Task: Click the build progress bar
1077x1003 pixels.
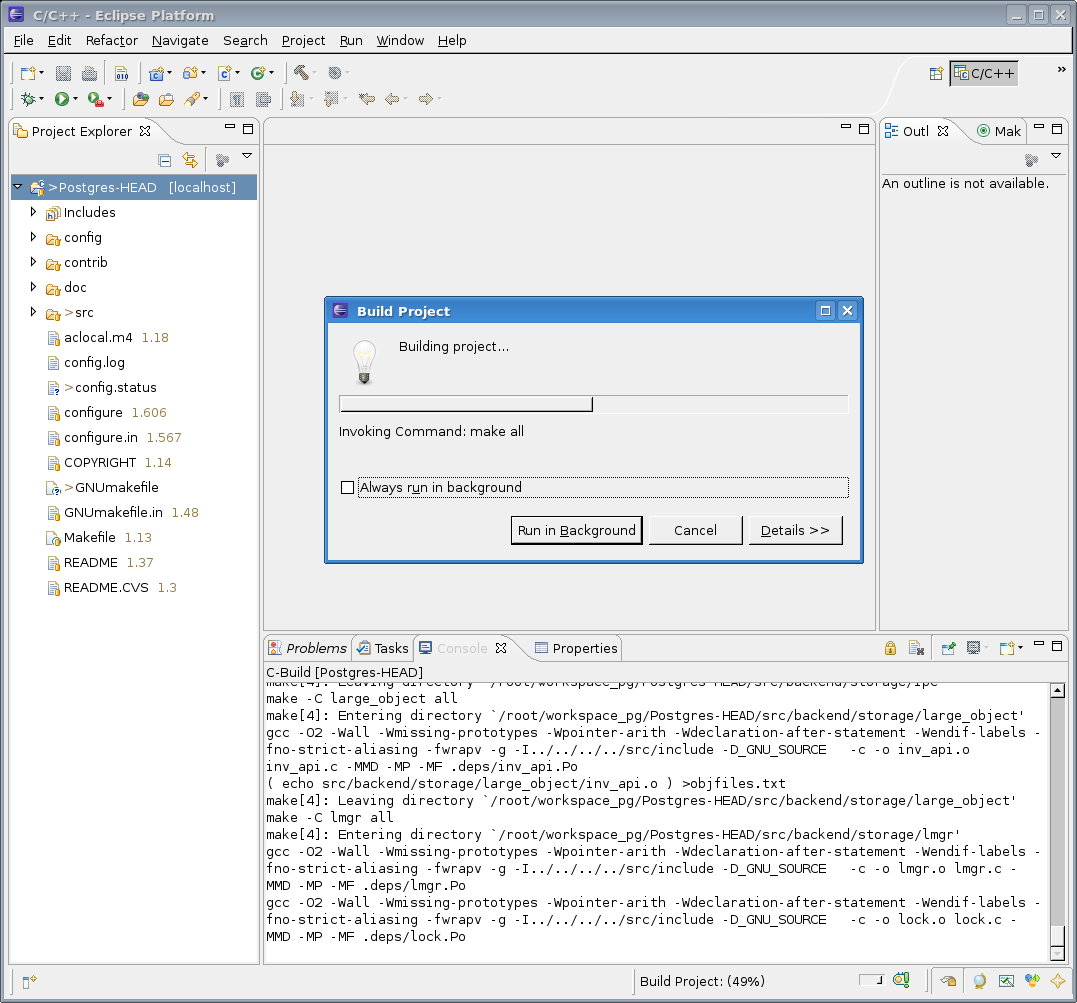Action: click(x=593, y=404)
